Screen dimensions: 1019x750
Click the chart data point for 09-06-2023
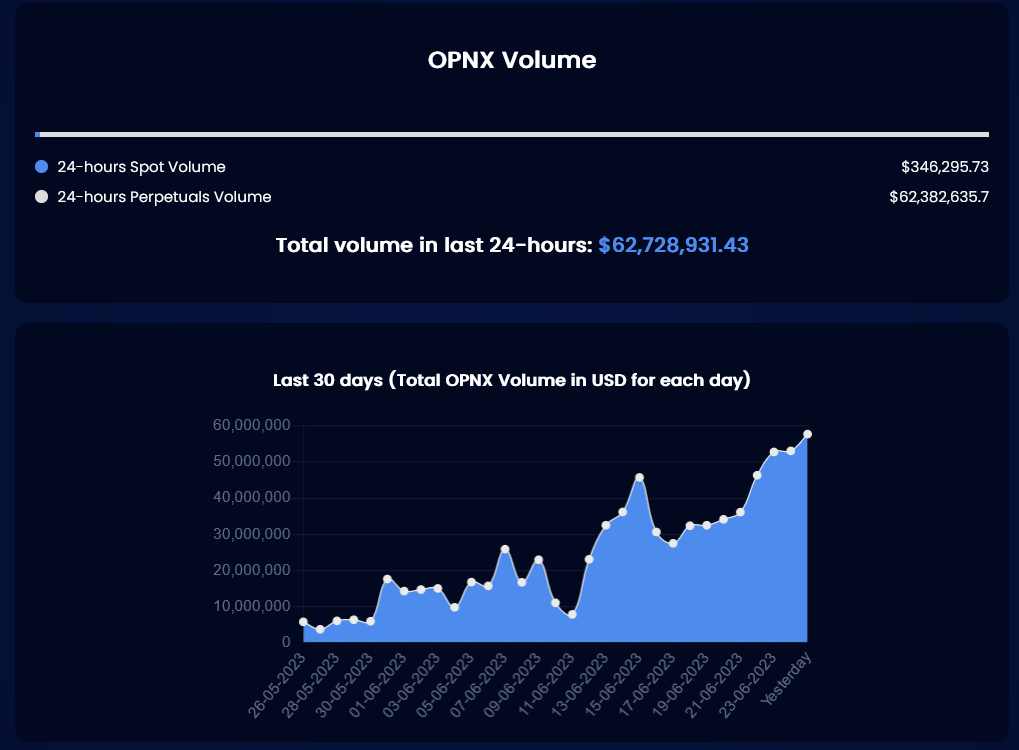pyautogui.click(x=539, y=560)
